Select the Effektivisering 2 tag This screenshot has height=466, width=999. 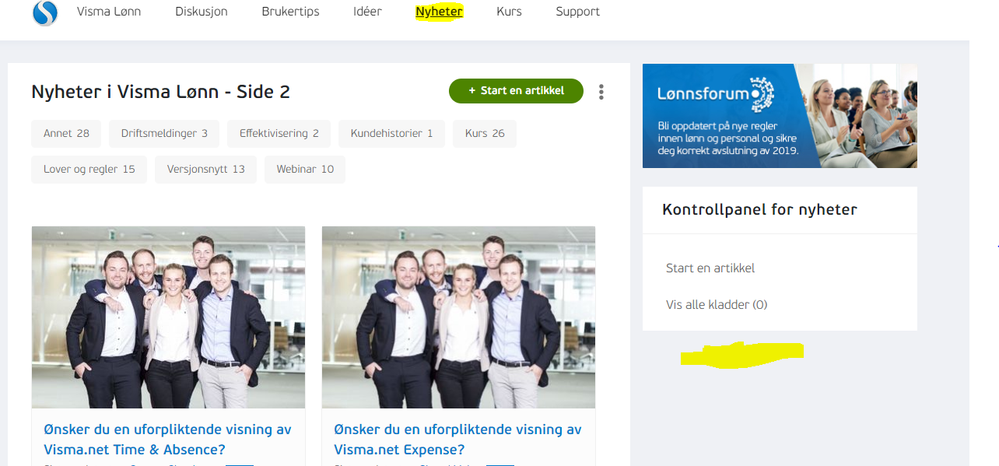pos(279,134)
